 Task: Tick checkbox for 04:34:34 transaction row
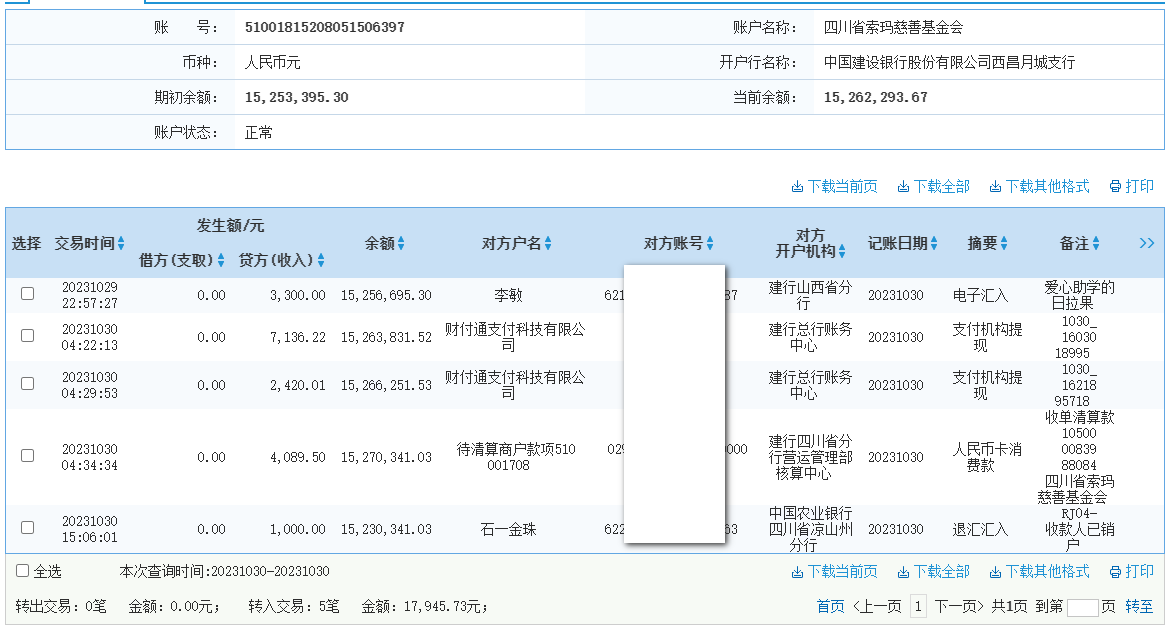28,455
